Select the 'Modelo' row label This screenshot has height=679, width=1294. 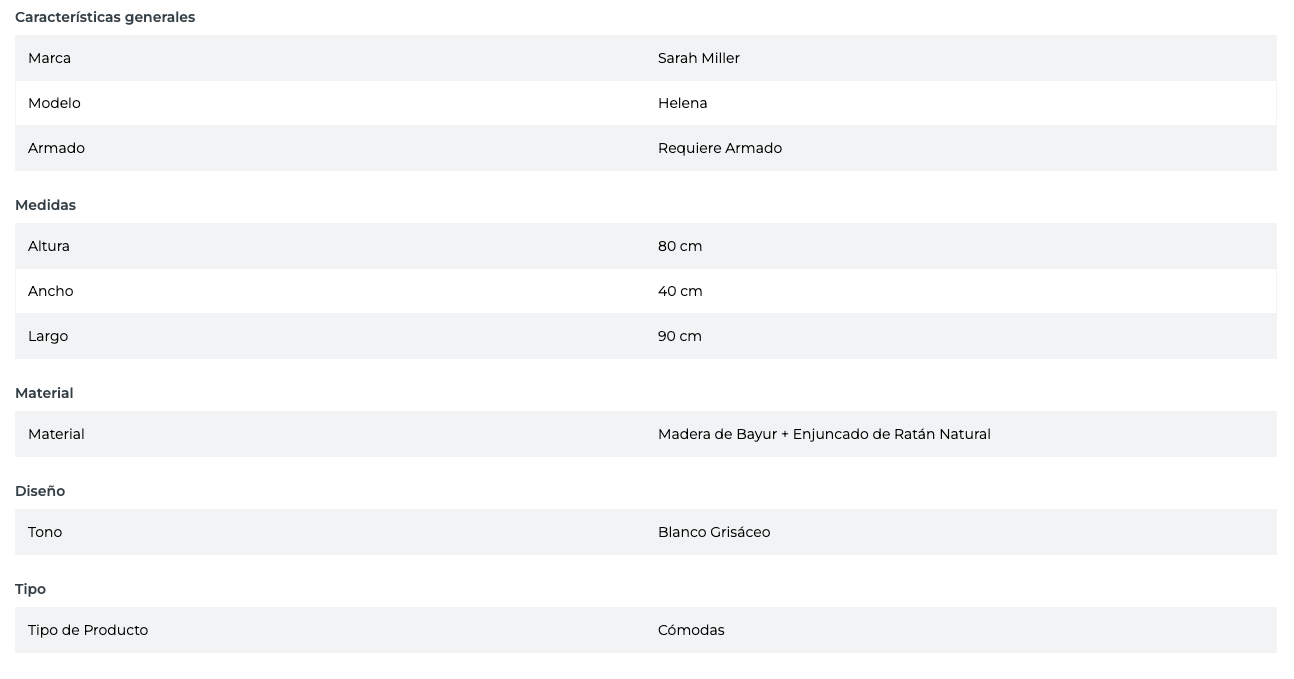click(x=54, y=103)
